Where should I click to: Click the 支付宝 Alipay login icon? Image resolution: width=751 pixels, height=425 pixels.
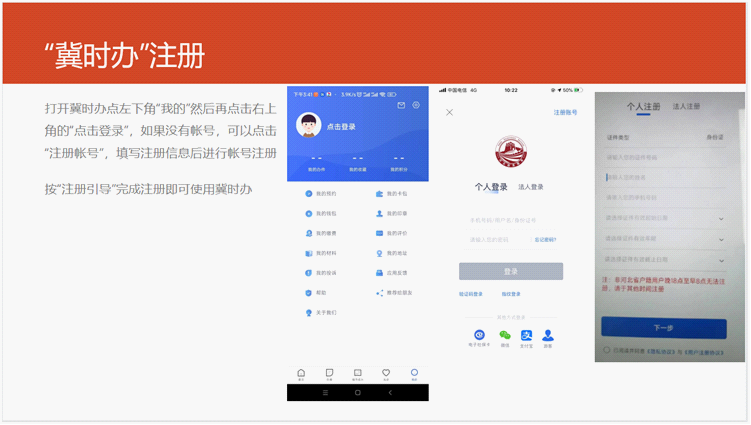tap(526, 336)
